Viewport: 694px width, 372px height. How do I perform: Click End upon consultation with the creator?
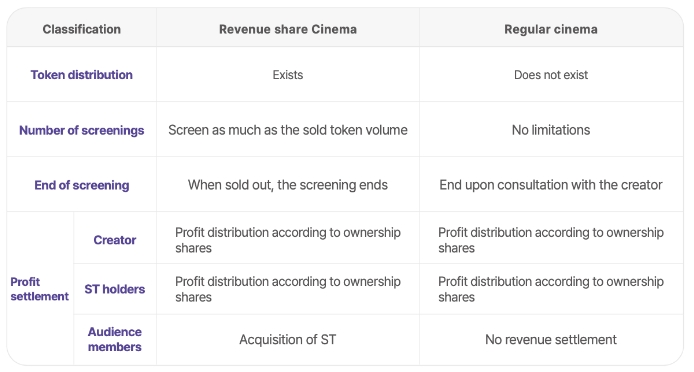coord(551,185)
